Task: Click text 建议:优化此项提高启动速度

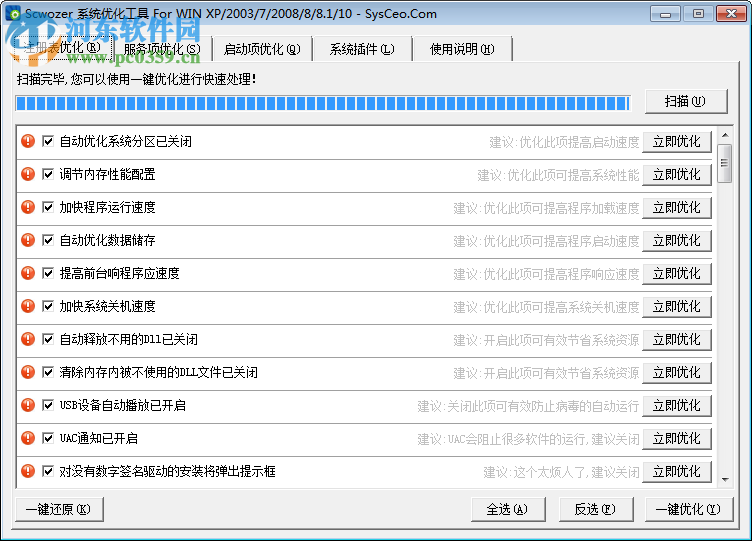Action: click(x=564, y=142)
